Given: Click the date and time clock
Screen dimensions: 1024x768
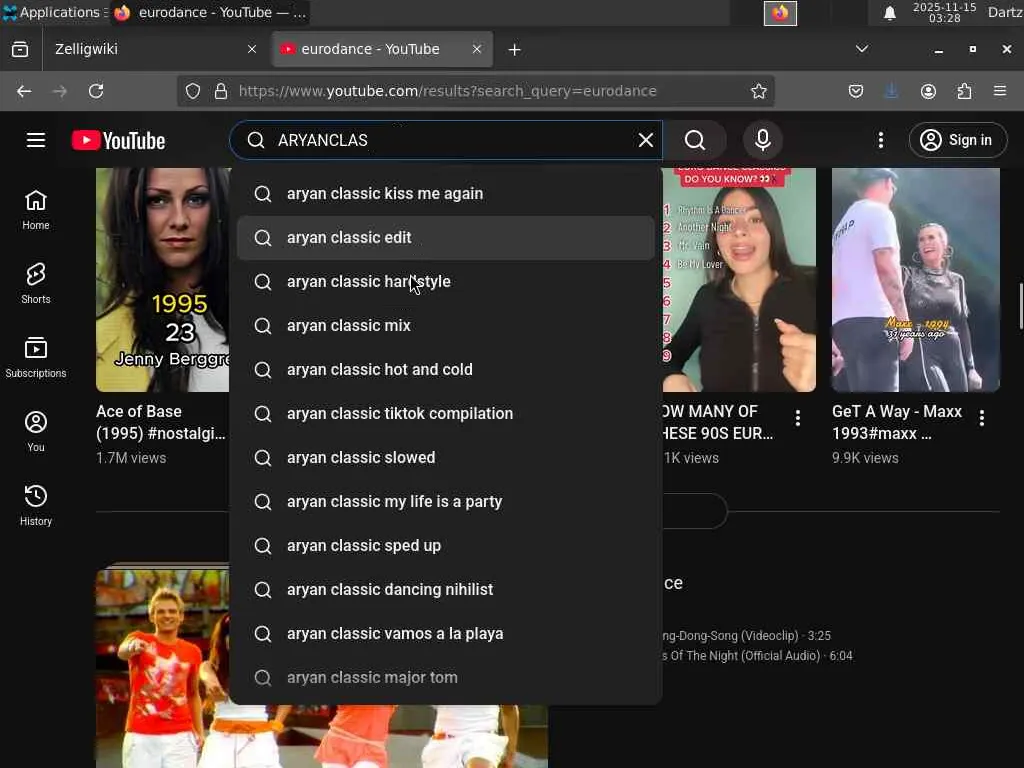Looking at the screenshot, I should pyautogui.click(x=944, y=12).
